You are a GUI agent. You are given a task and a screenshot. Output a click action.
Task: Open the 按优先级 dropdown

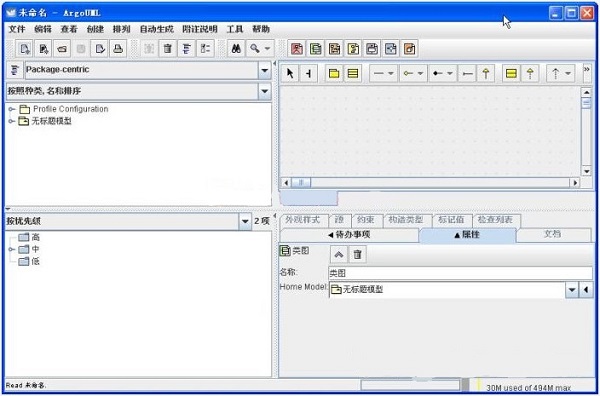point(245,221)
